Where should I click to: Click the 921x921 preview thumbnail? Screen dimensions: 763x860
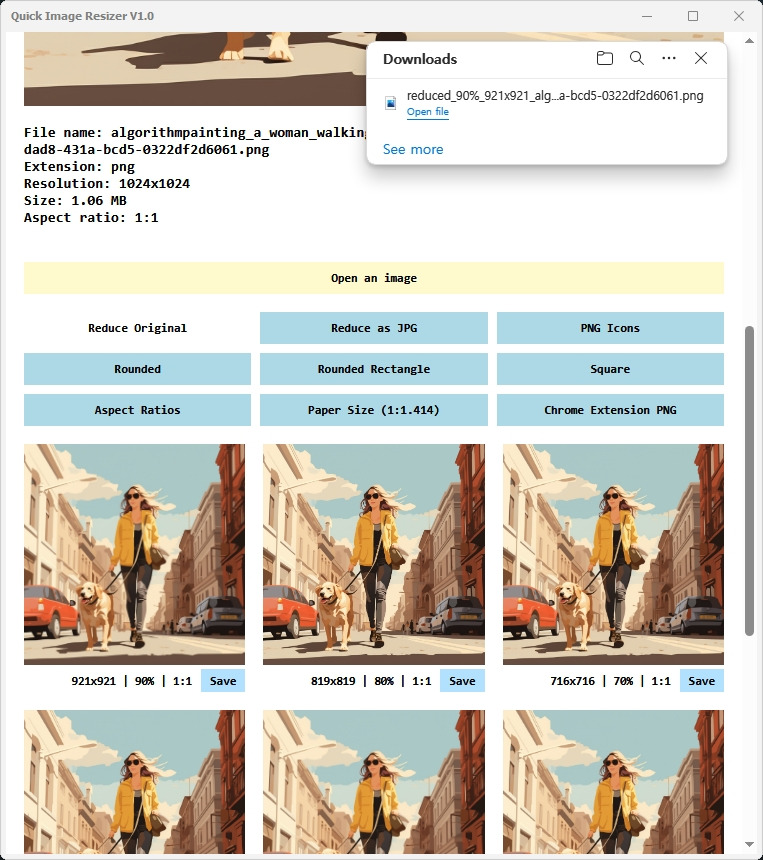click(134, 555)
